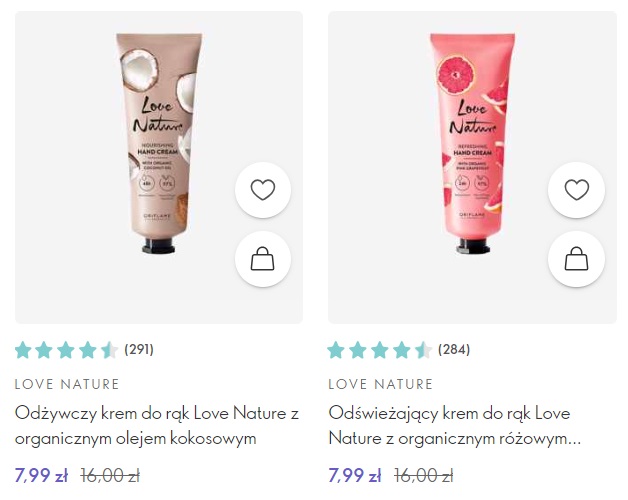The height and width of the screenshot is (500, 628).
Task: Click crossed-out 16,00 zł under grapefruit cream
Action: click(424, 476)
